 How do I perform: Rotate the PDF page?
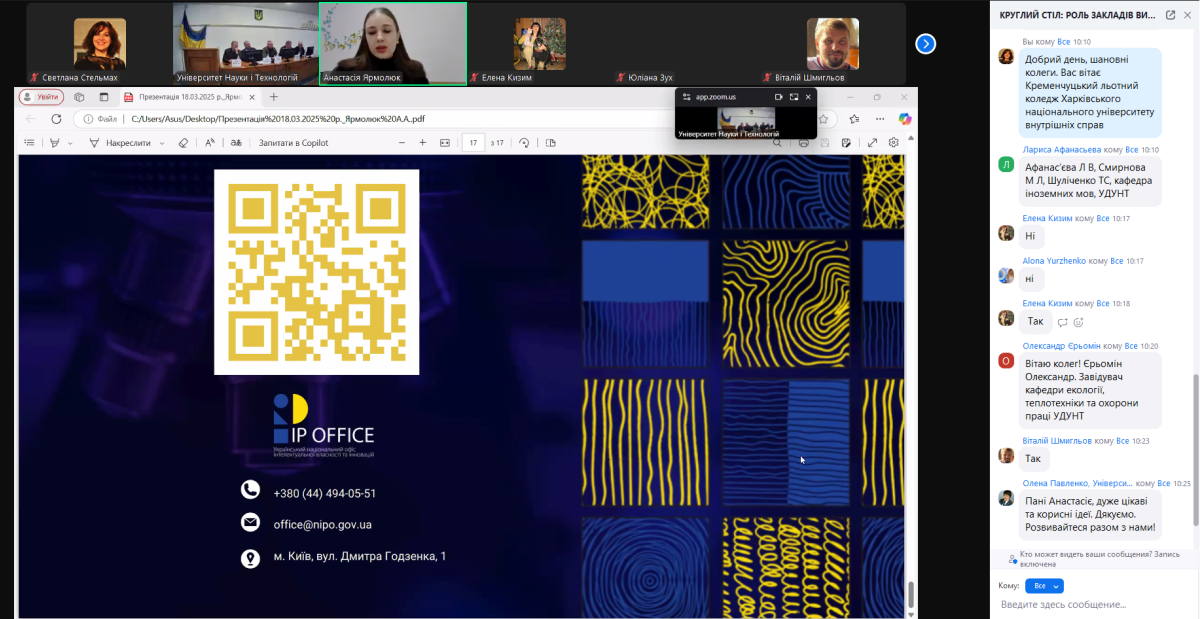pyautogui.click(x=524, y=143)
